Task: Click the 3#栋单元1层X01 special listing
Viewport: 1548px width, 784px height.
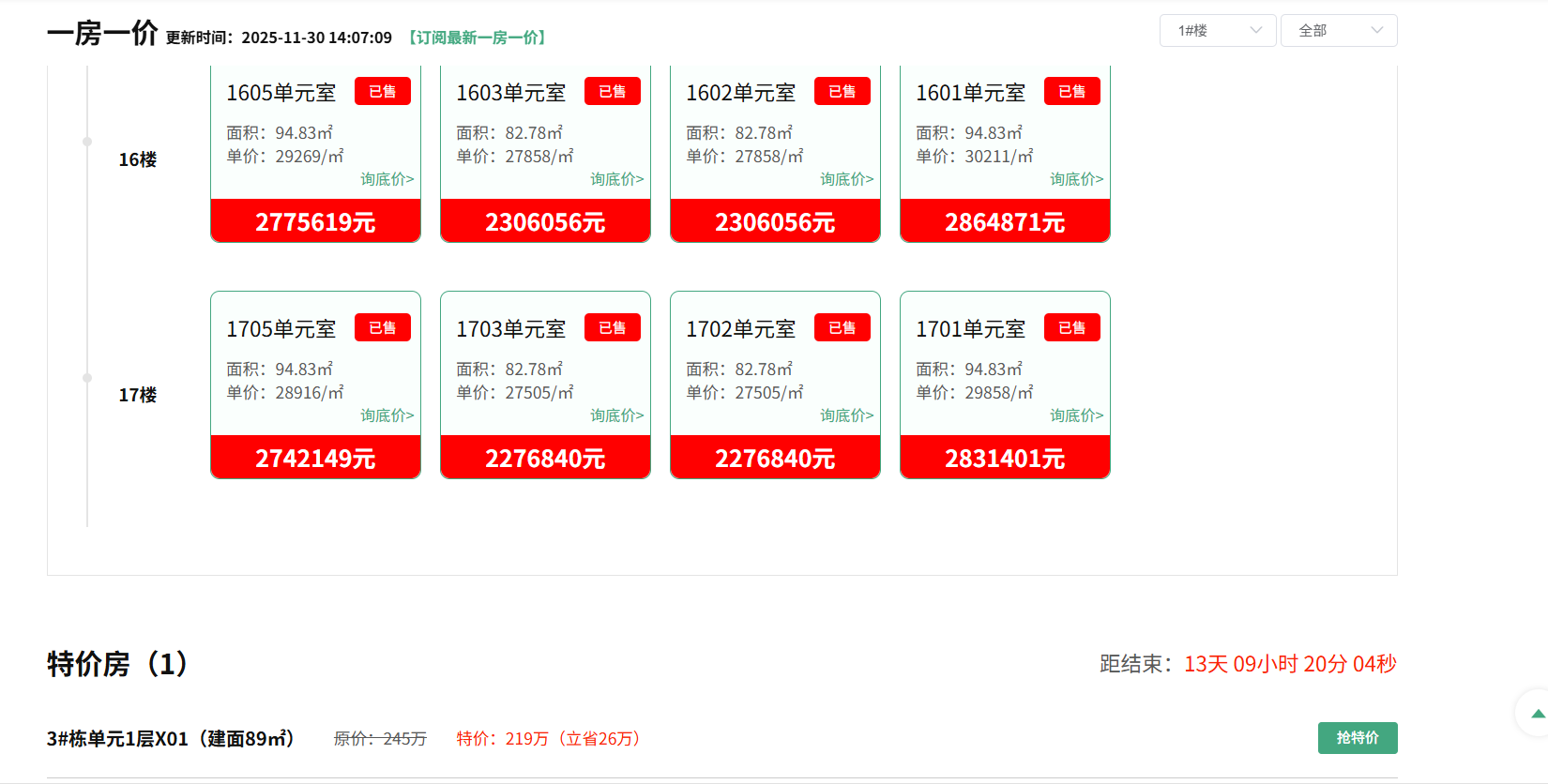Action: pyautogui.click(x=171, y=739)
